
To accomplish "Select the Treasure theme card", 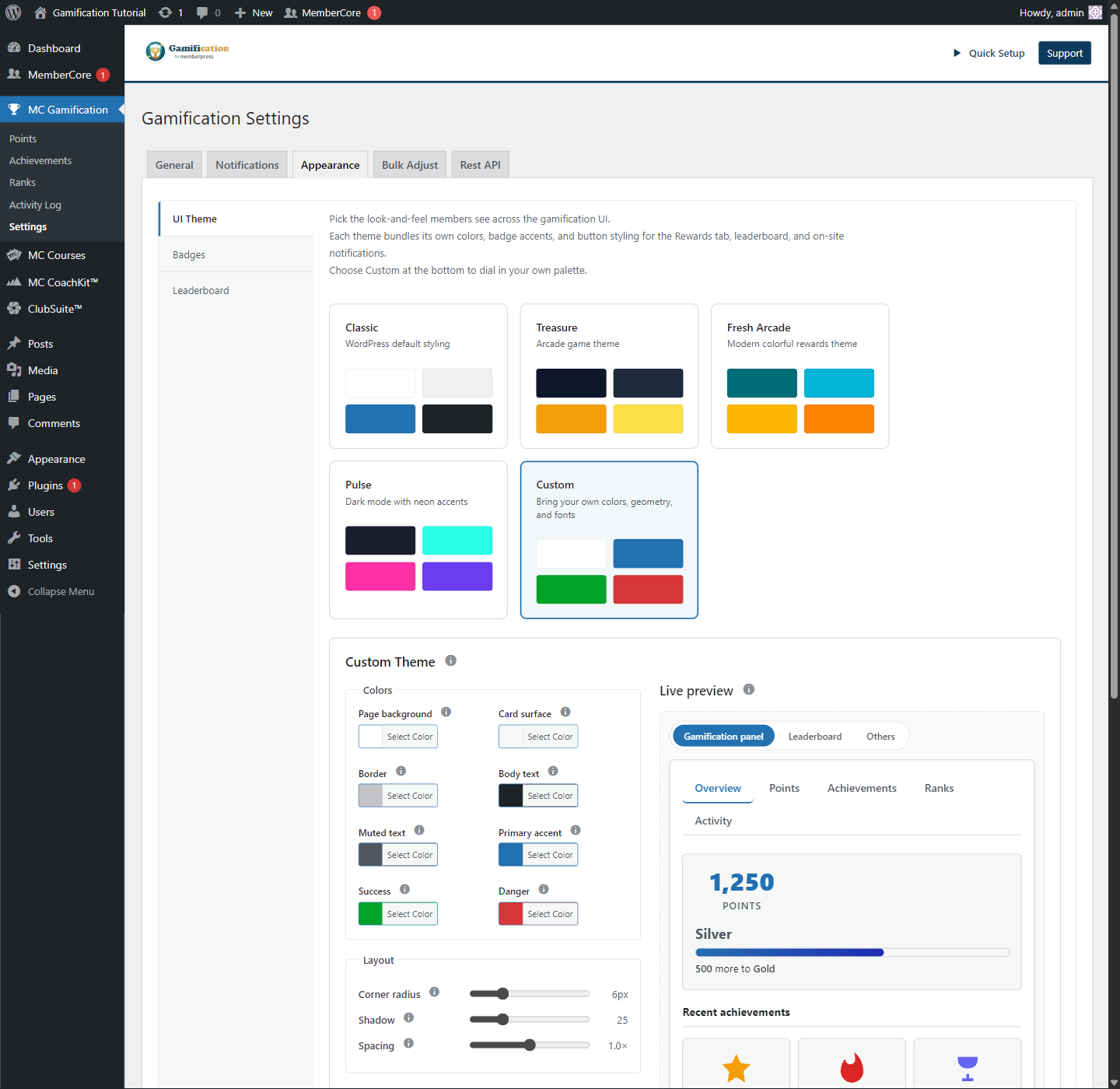I will tap(609, 376).
